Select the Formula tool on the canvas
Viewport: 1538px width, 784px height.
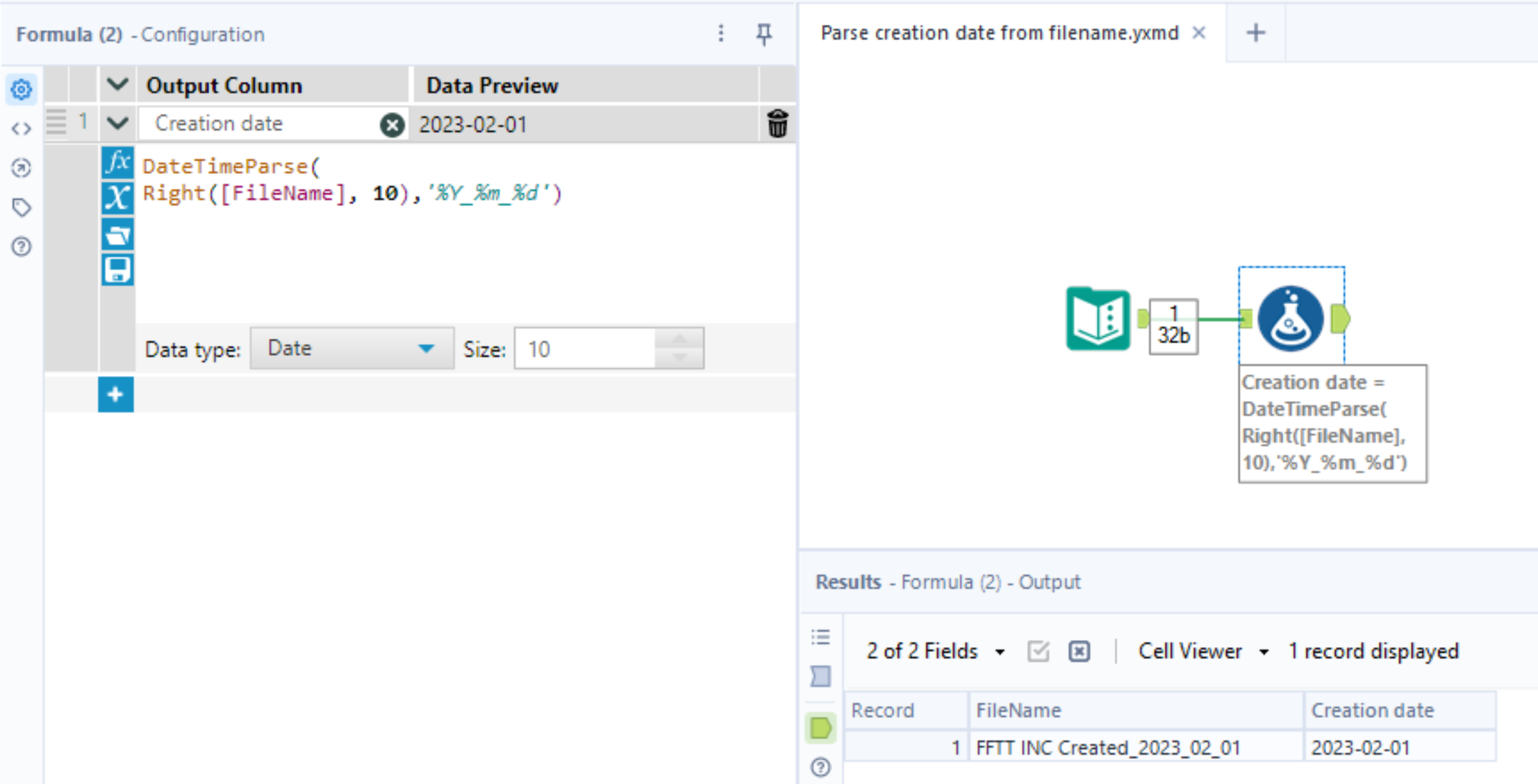pos(1290,318)
